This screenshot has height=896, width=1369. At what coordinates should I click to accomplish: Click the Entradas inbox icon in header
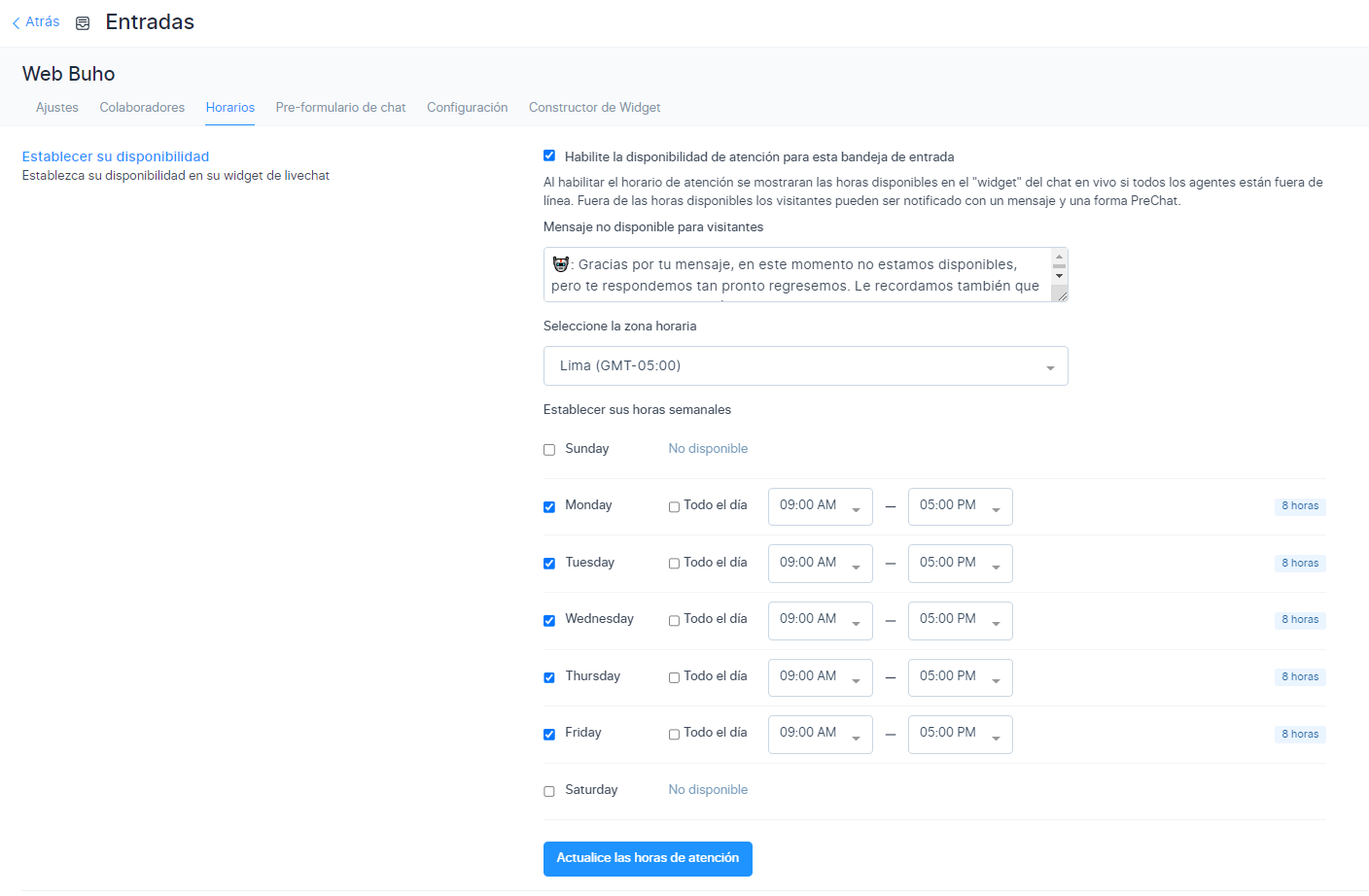[x=83, y=23]
